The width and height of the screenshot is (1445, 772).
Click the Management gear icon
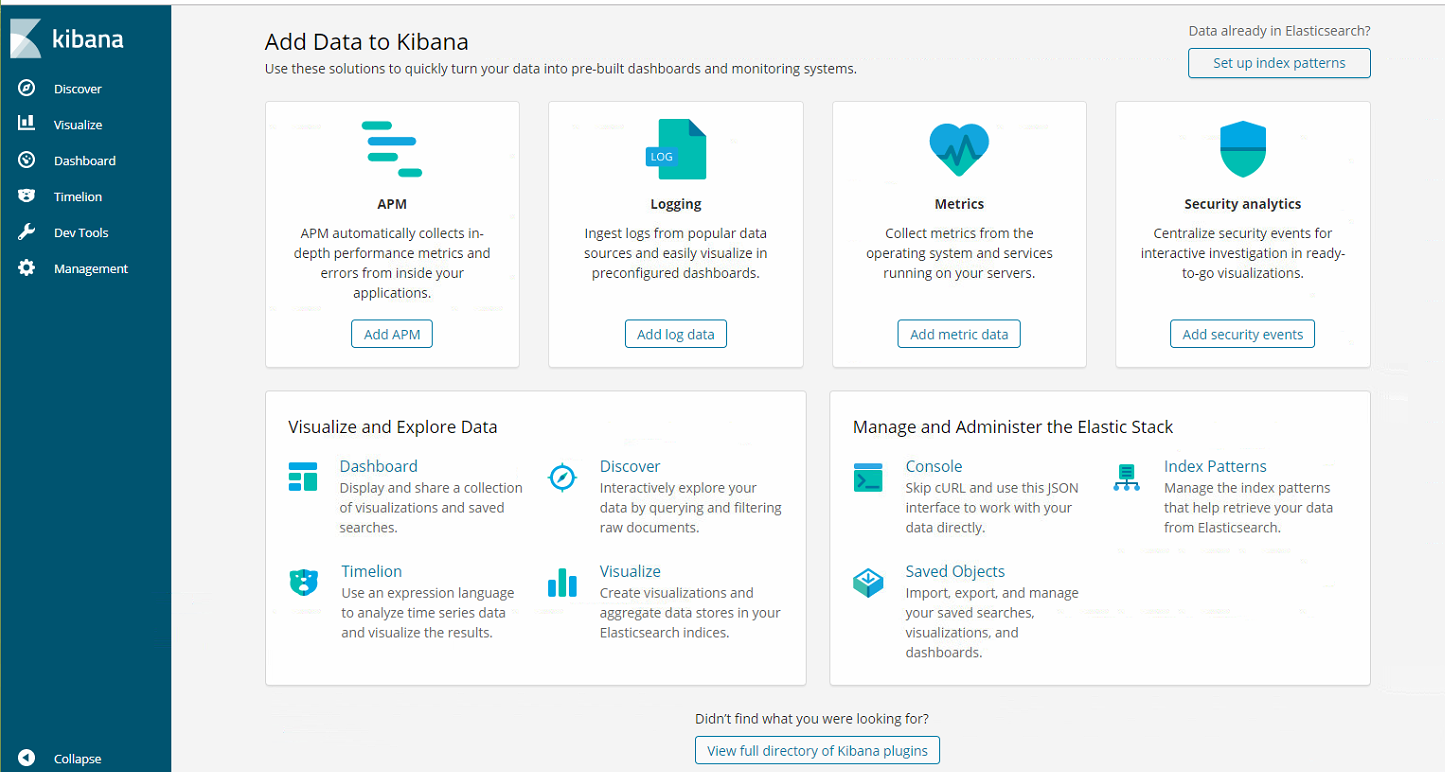pos(27,268)
